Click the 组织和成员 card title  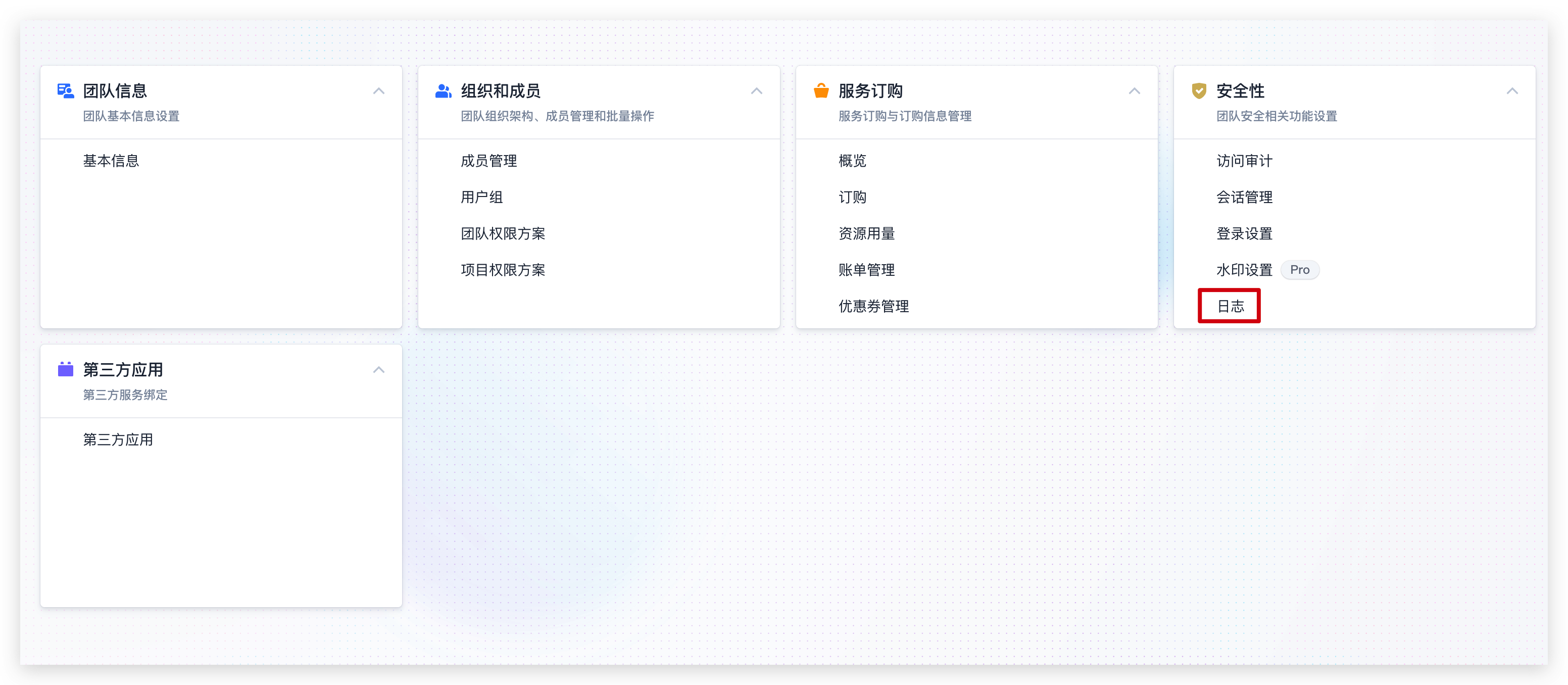[x=500, y=91]
